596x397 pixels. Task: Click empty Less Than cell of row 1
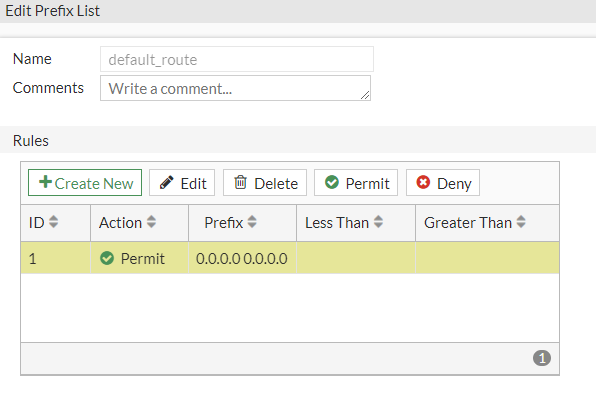tap(356, 258)
